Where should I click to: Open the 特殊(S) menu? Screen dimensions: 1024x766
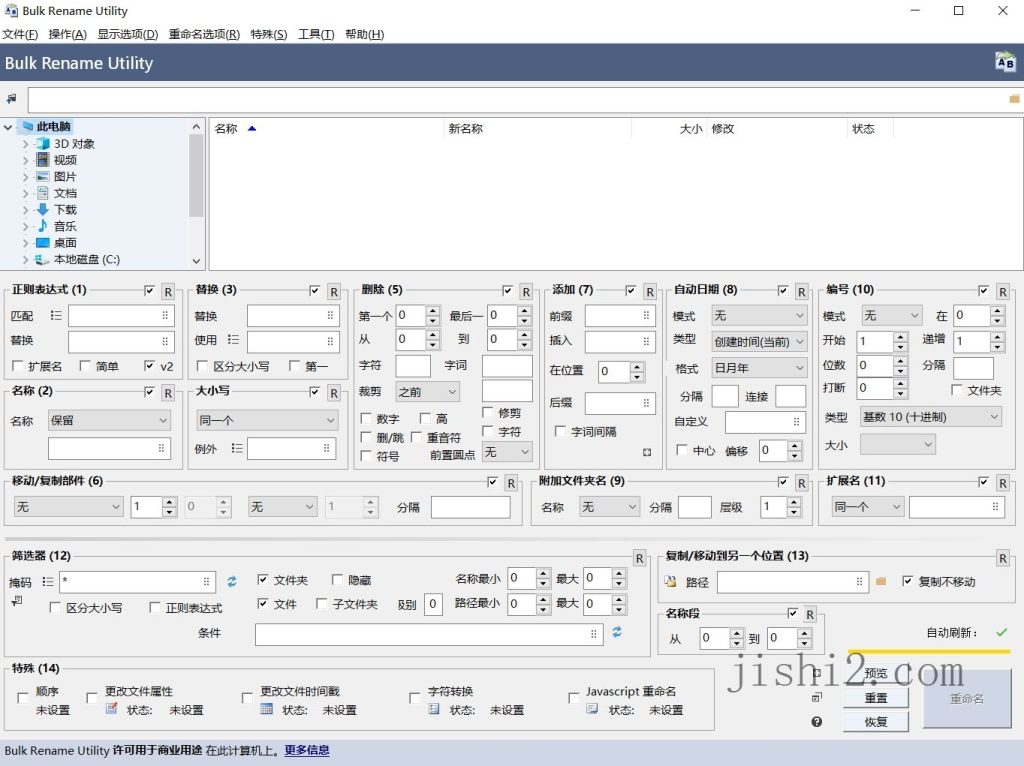269,34
